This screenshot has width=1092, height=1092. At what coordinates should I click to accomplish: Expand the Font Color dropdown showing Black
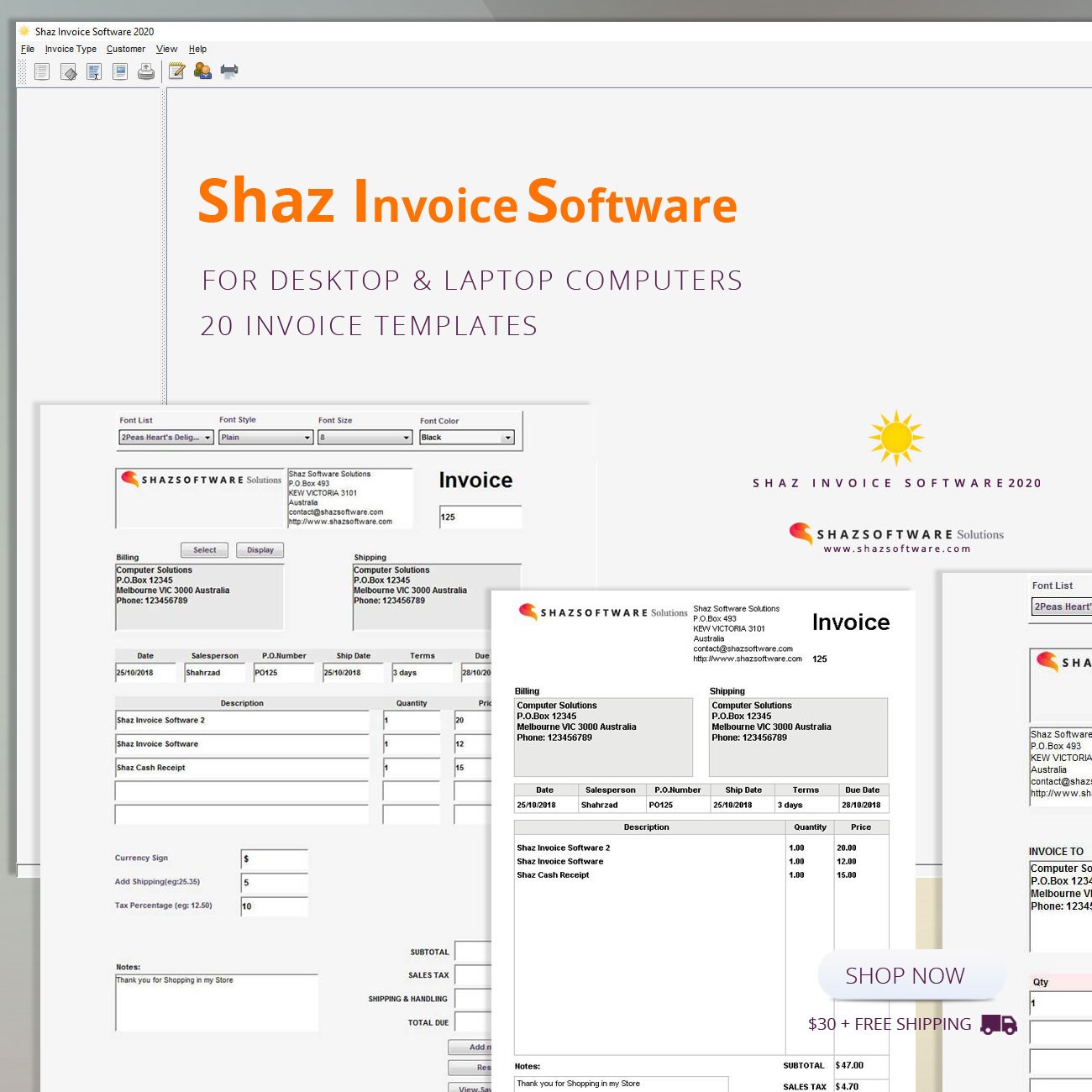pos(467,438)
